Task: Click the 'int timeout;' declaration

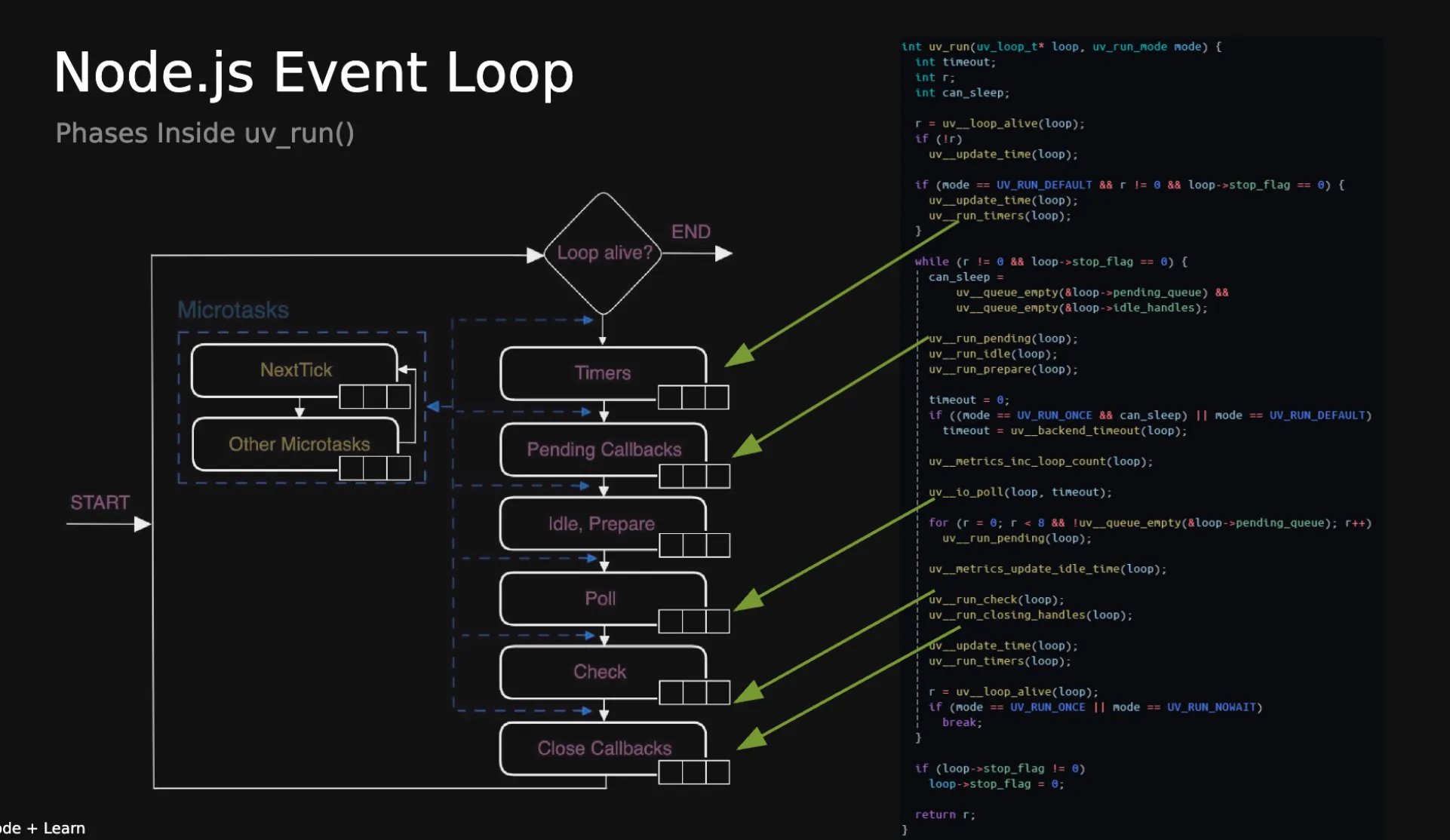Action: (955, 63)
